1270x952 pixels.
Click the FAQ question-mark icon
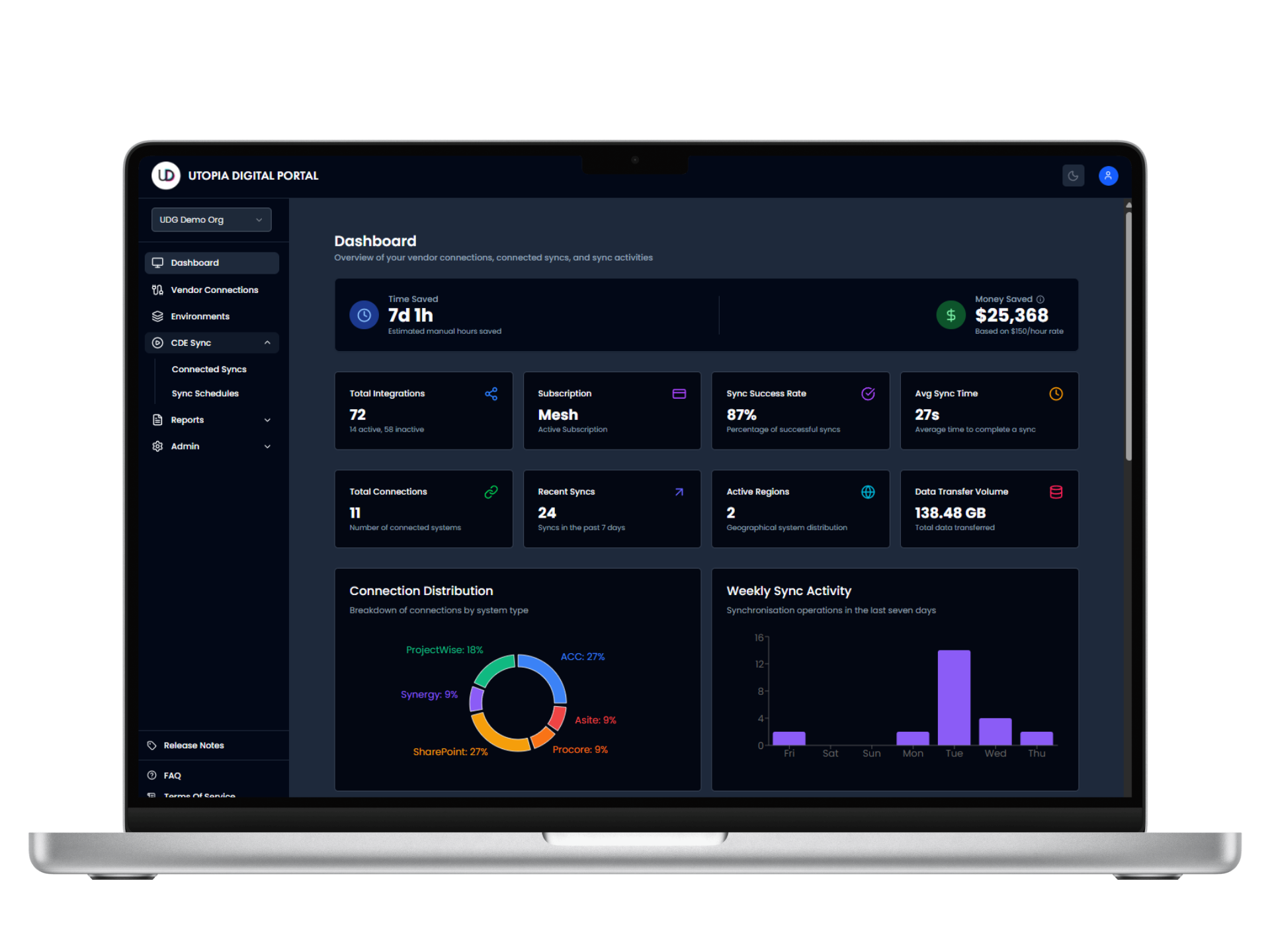pos(151,775)
